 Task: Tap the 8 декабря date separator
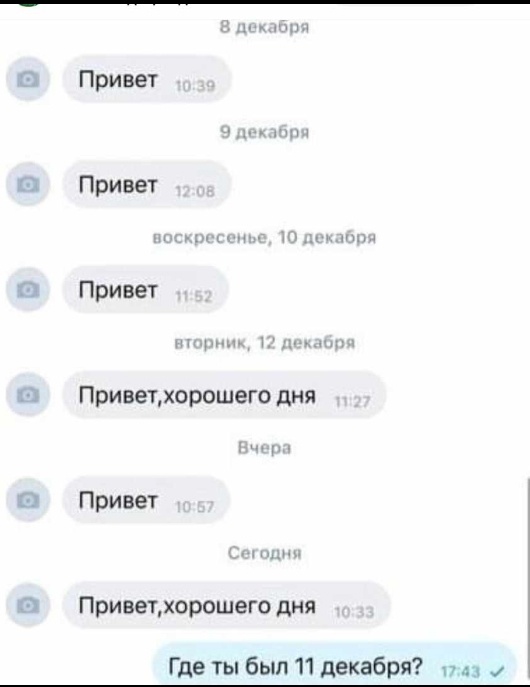(x=264, y=27)
